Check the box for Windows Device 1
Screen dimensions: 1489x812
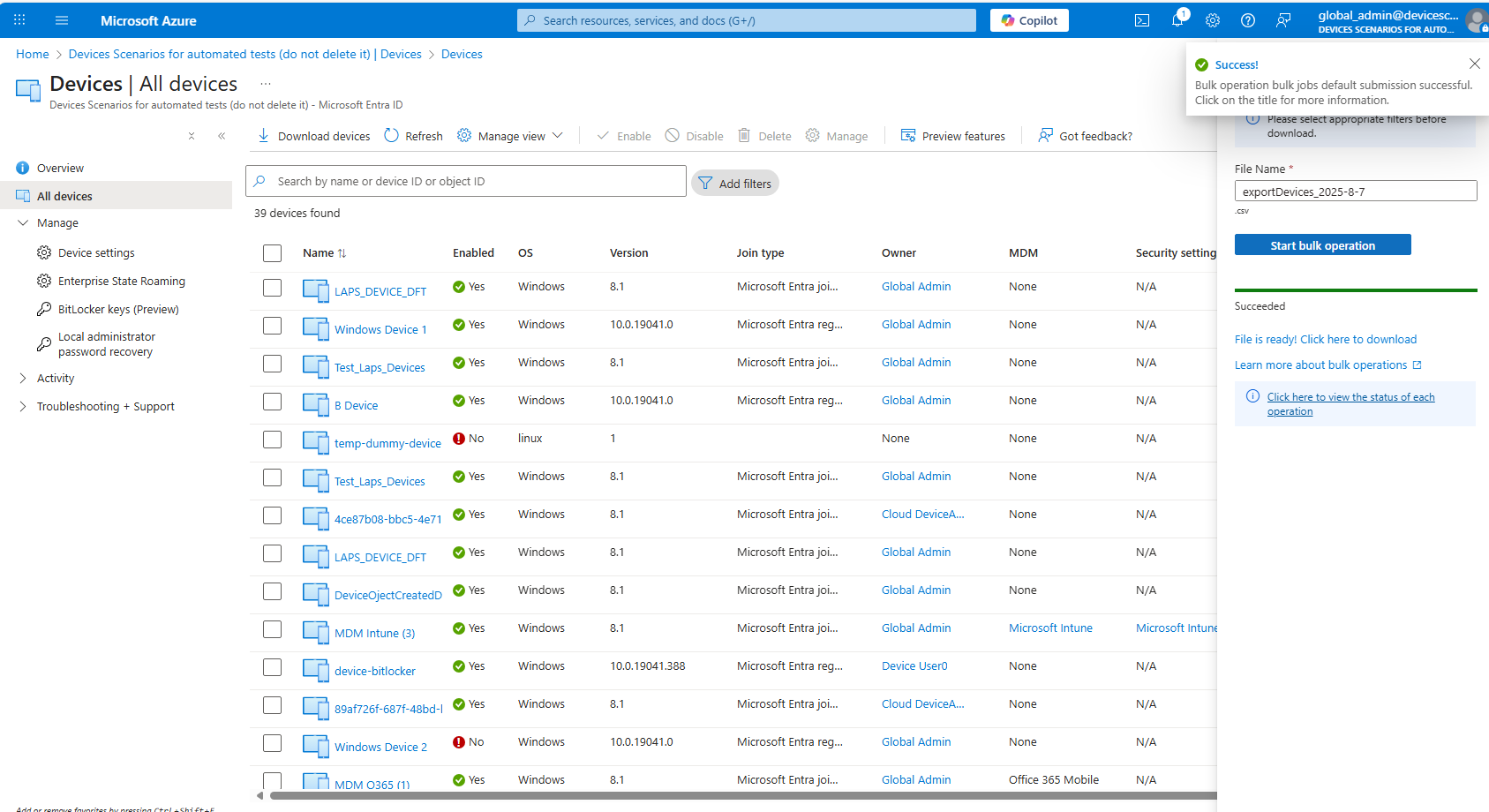click(272, 326)
